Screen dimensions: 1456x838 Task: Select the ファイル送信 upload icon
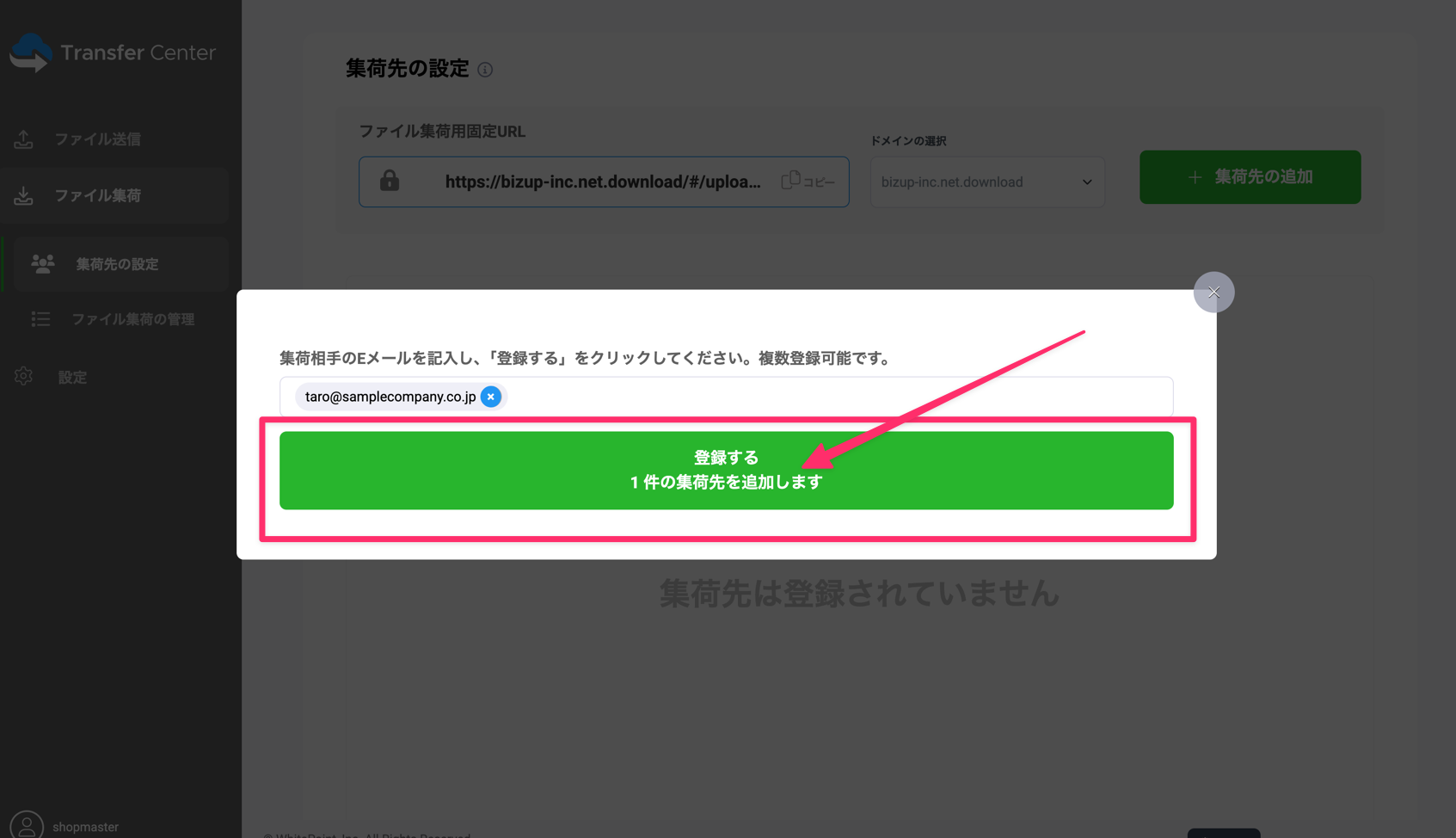pyautogui.click(x=23, y=139)
